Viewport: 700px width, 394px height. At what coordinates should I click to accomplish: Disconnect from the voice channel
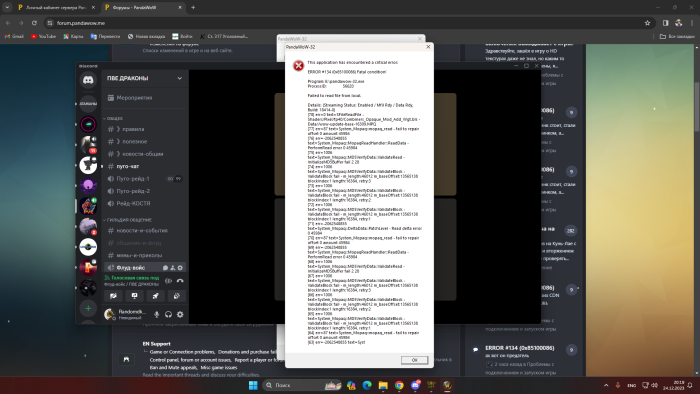coord(180,281)
